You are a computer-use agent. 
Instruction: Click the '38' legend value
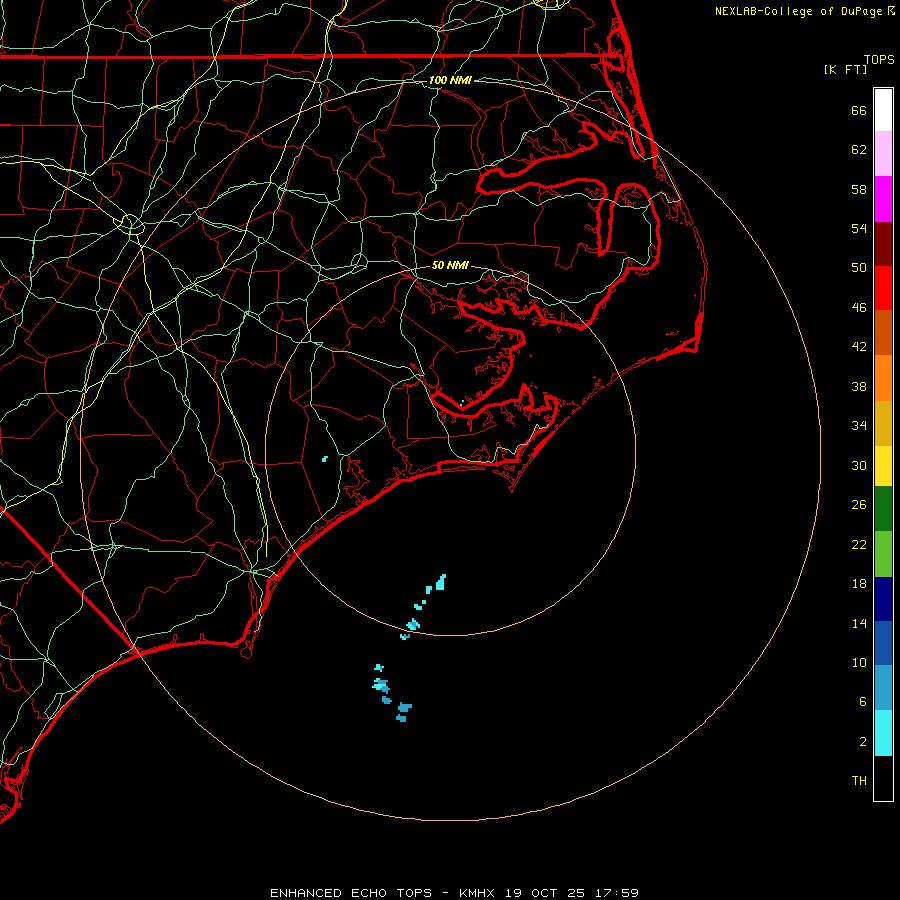859,386
